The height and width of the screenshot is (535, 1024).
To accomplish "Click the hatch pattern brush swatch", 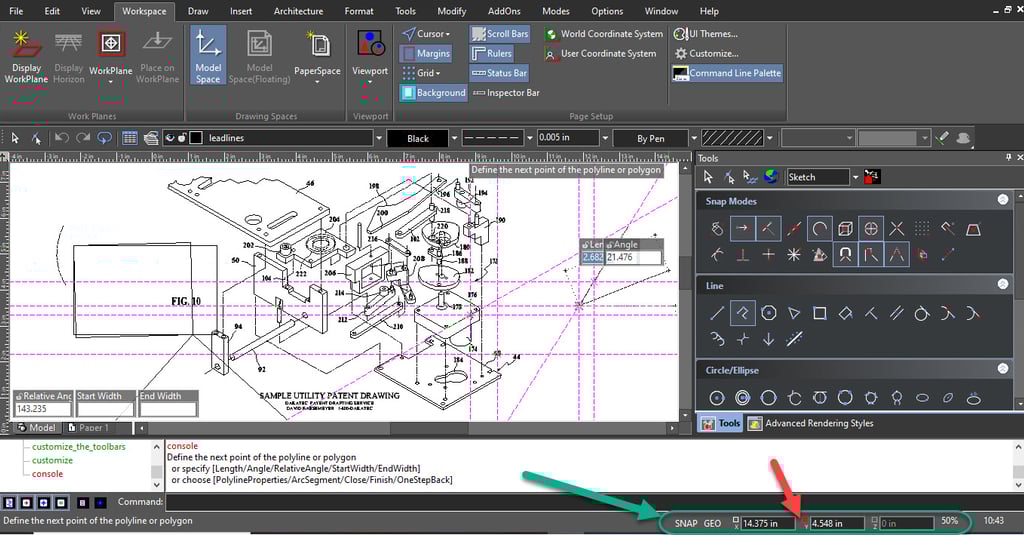I will pos(732,138).
